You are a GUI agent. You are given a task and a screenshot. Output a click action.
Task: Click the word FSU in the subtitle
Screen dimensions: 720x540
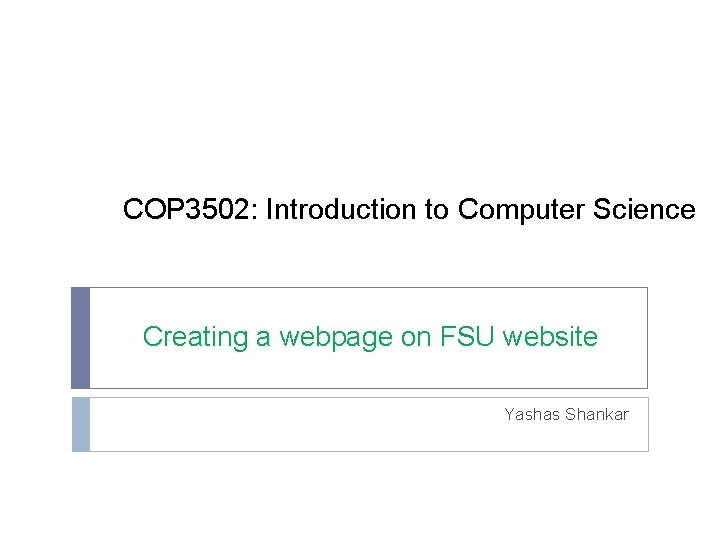coord(468,337)
